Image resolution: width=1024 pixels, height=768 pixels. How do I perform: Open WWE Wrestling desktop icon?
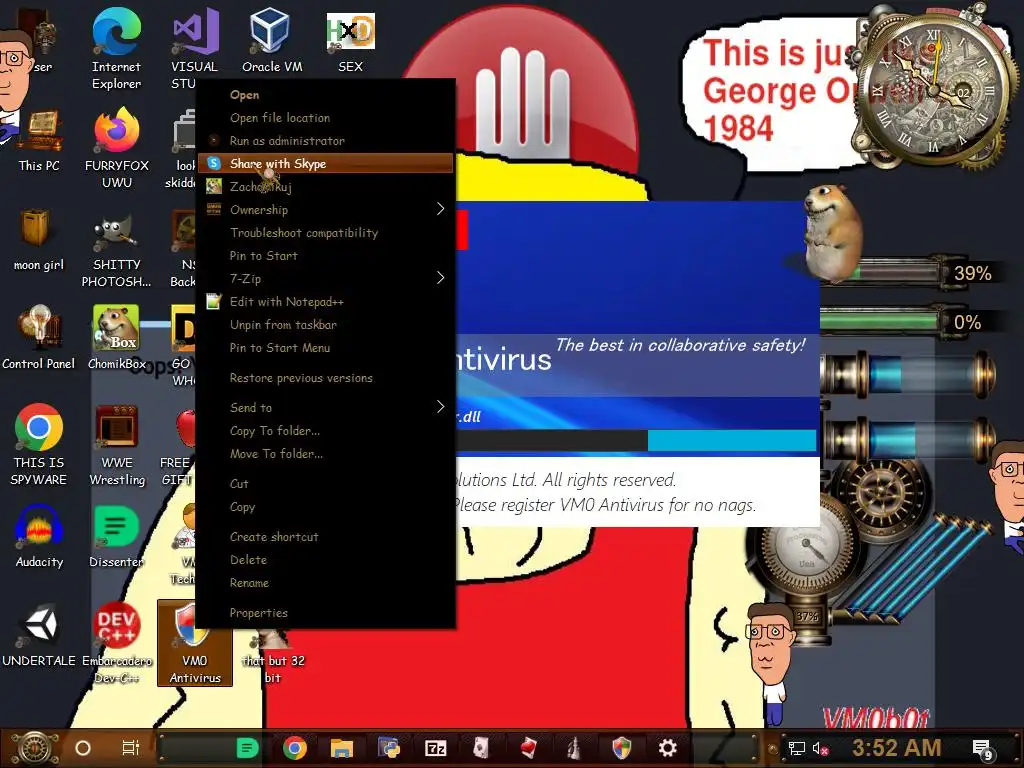(117, 445)
